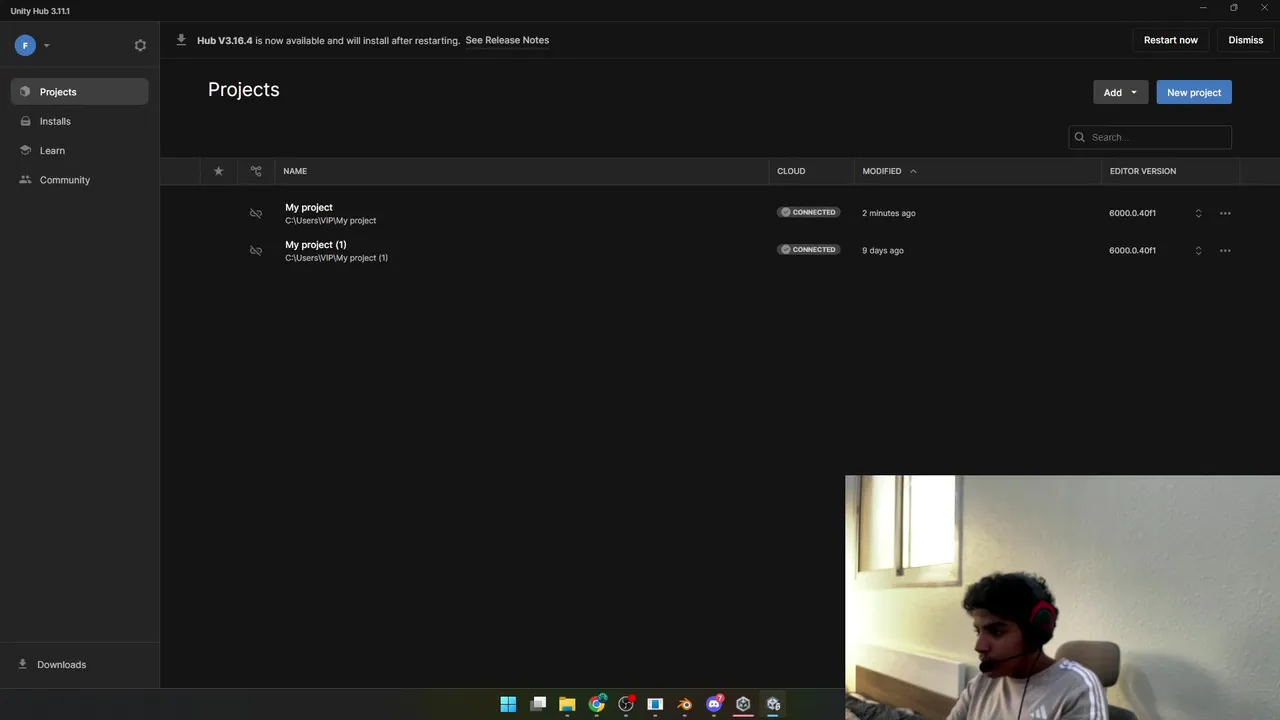Click the search magnifier icon
Image resolution: width=1280 pixels, height=720 pixels.
pyautogui.click(x=1080, y=137)
